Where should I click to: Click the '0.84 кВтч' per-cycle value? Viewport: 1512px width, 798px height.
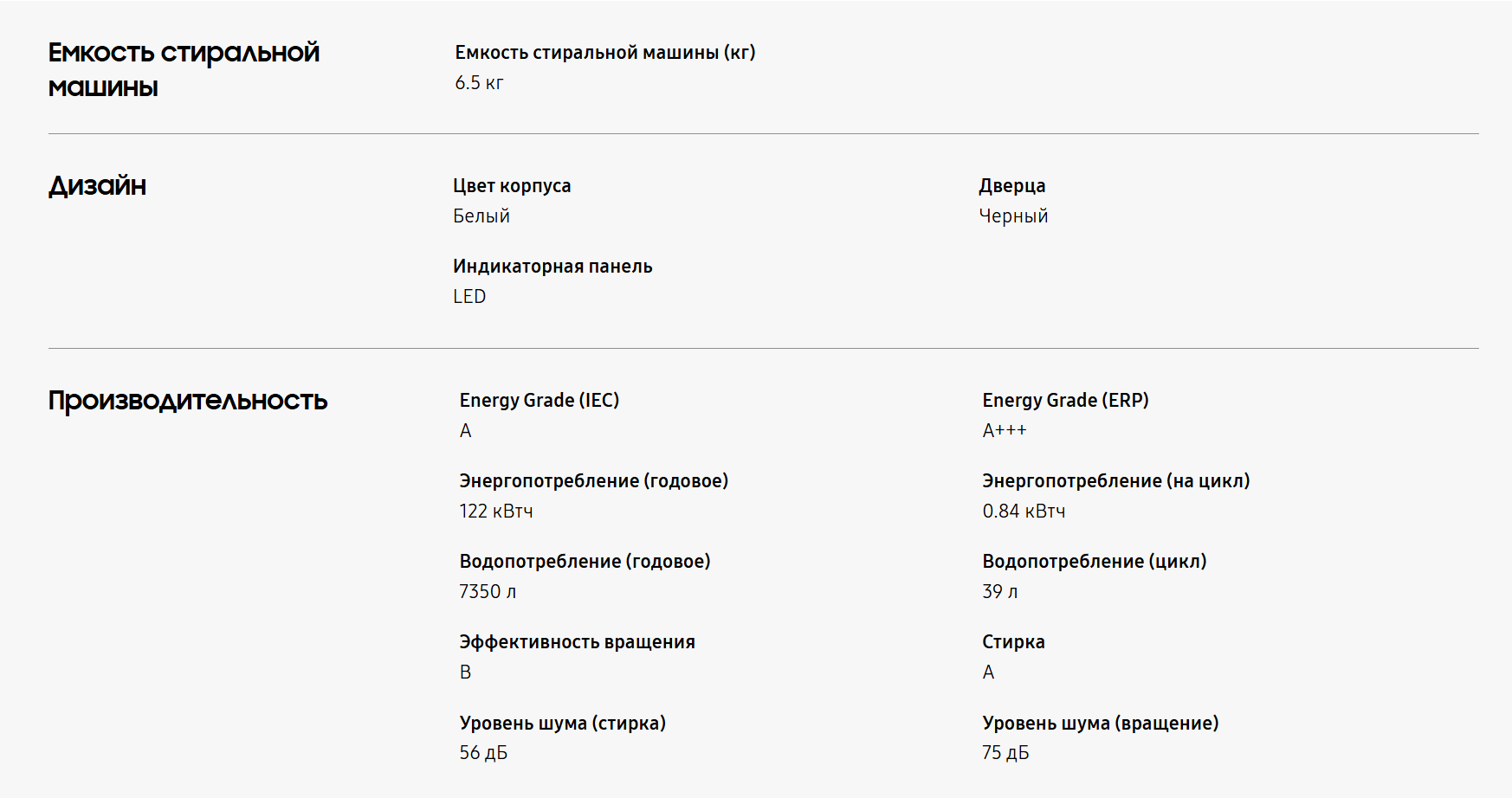pyautogui.click(x=1023, y=512)
